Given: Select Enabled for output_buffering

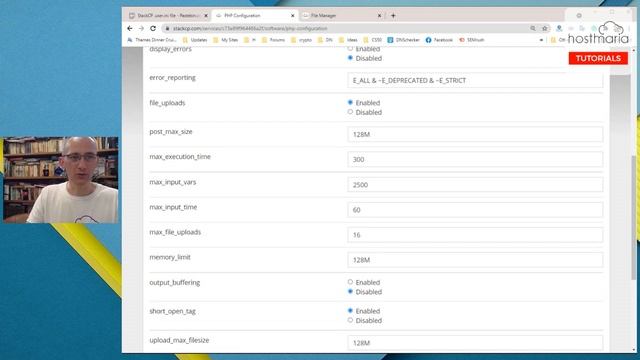Looking at the screenshot, I should coord(350,282).
